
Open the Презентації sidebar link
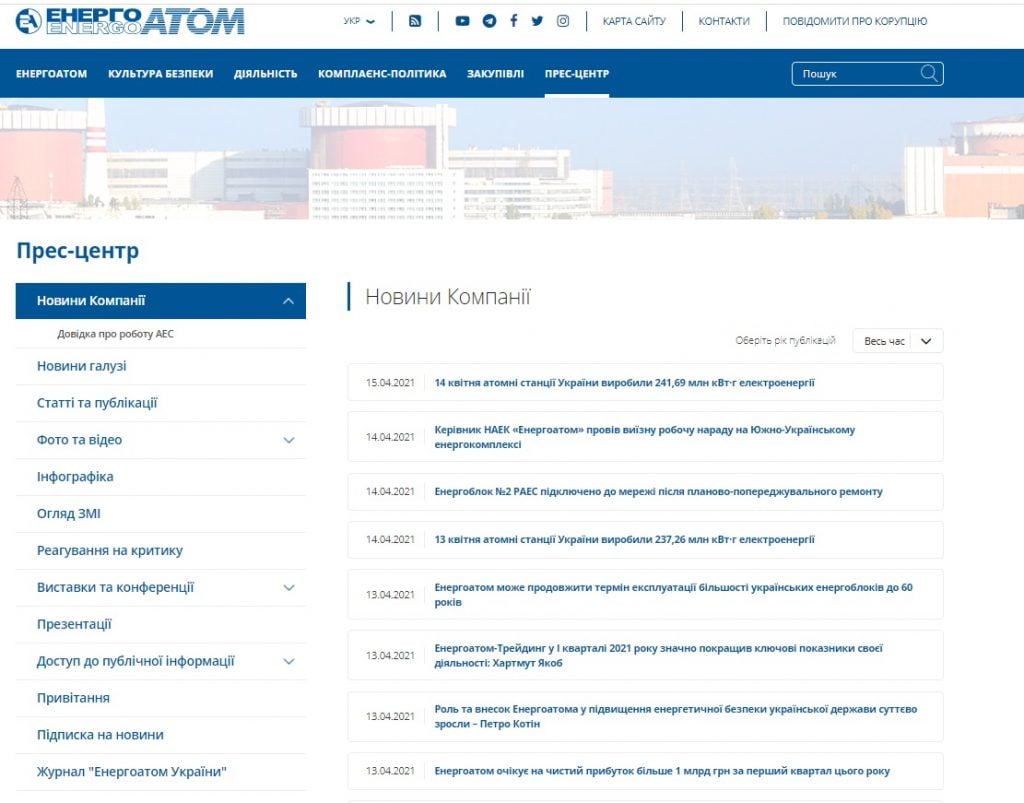(74, 624)
